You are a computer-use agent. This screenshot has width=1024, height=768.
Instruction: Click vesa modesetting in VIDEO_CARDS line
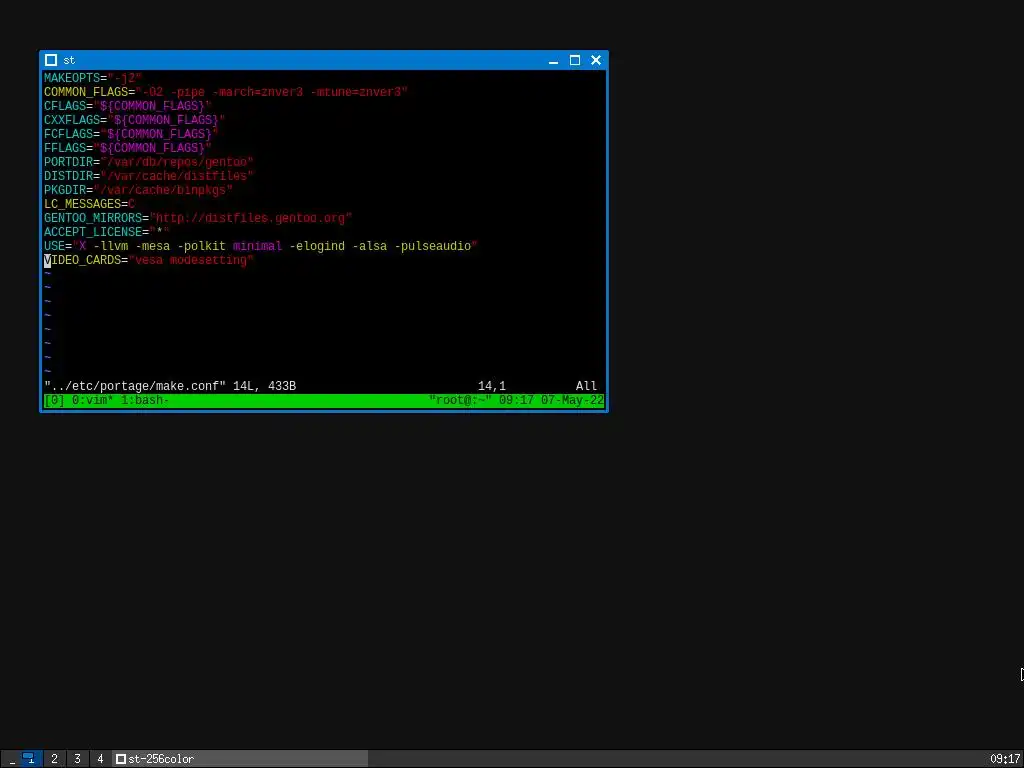tap(191, 261)
